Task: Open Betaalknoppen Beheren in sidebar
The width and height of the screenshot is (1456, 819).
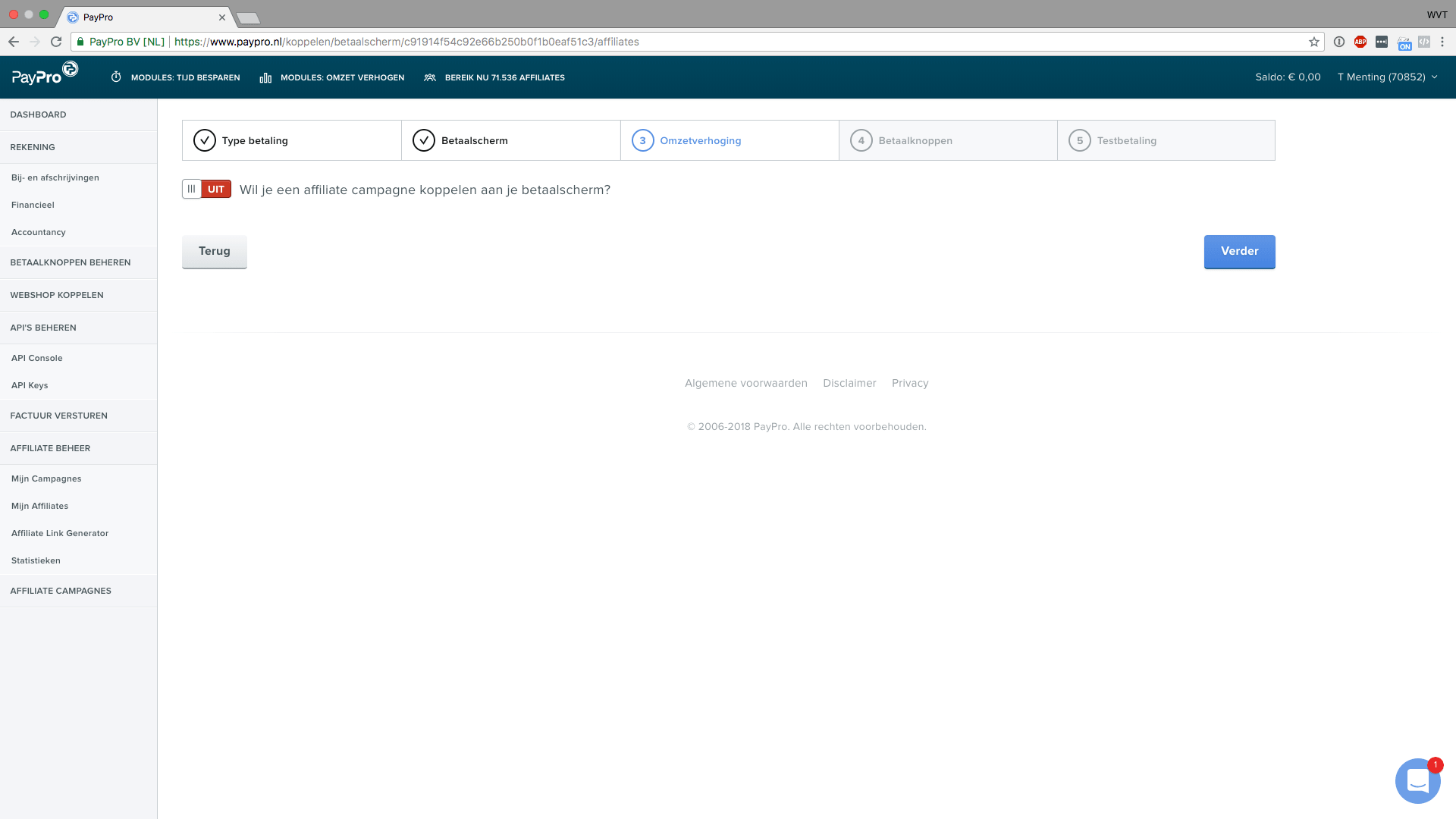Action: (x=79, y=262)
